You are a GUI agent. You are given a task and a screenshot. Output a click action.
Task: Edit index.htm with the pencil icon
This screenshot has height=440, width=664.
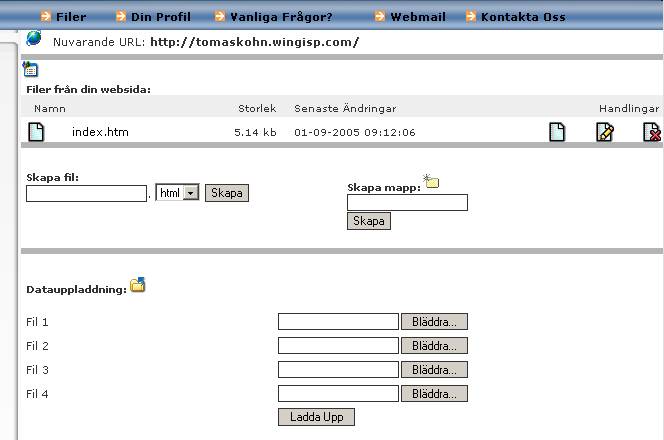pos(604,132)
